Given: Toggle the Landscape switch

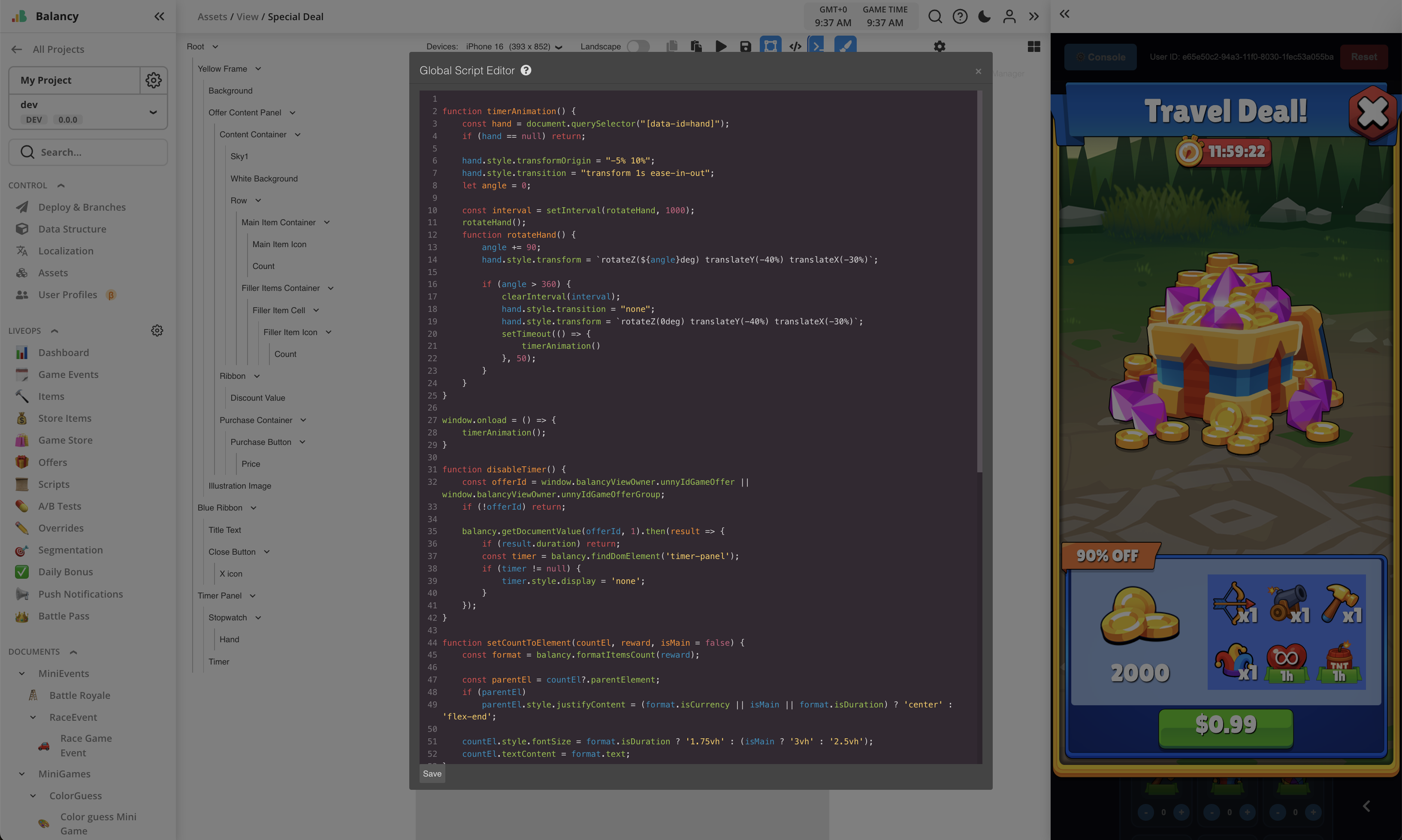Looking at the screenshot, I should click(x=638, y=46).
